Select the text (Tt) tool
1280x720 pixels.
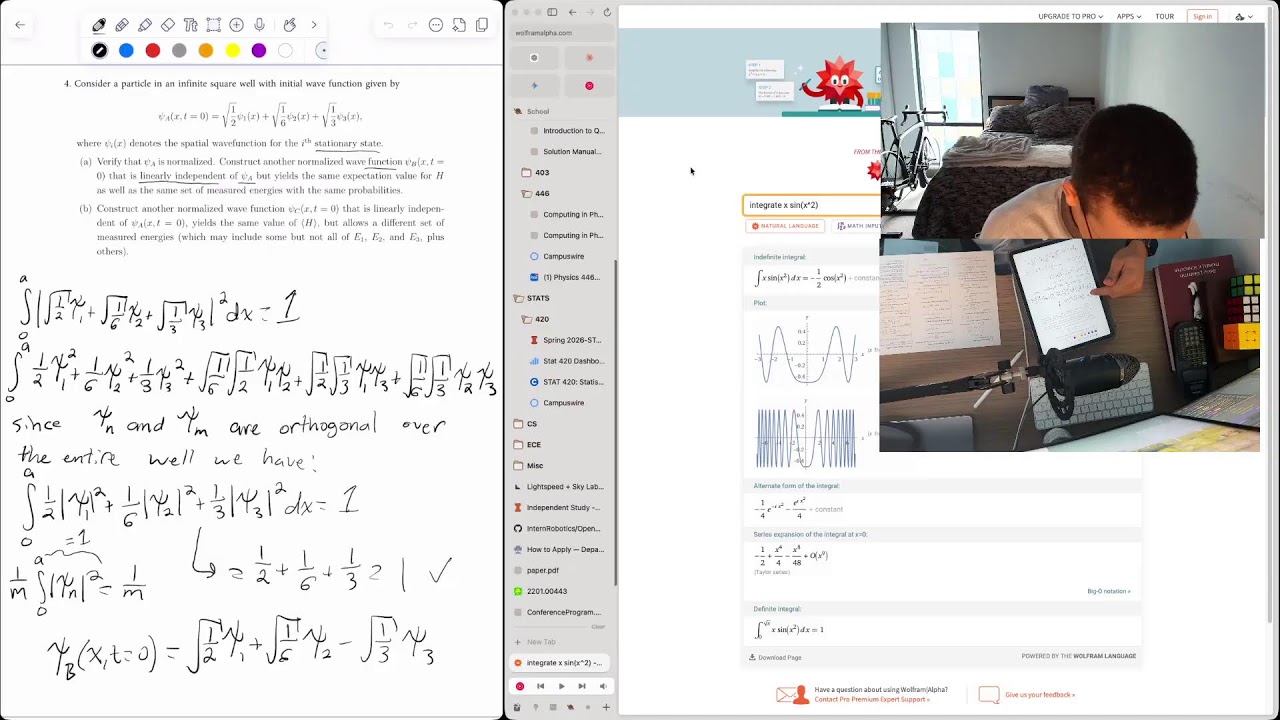click(190, 25)
